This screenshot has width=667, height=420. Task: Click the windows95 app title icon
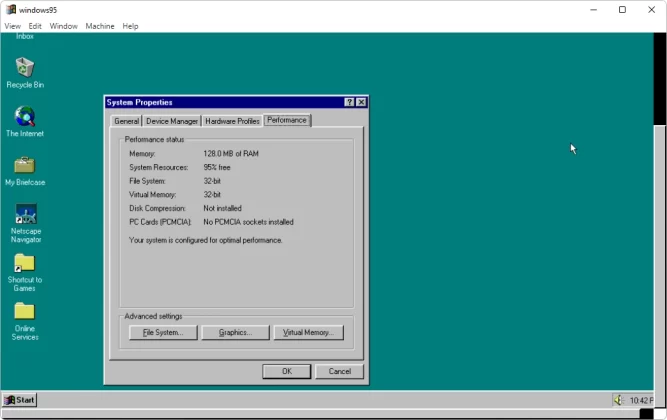(x=11, y=9)
